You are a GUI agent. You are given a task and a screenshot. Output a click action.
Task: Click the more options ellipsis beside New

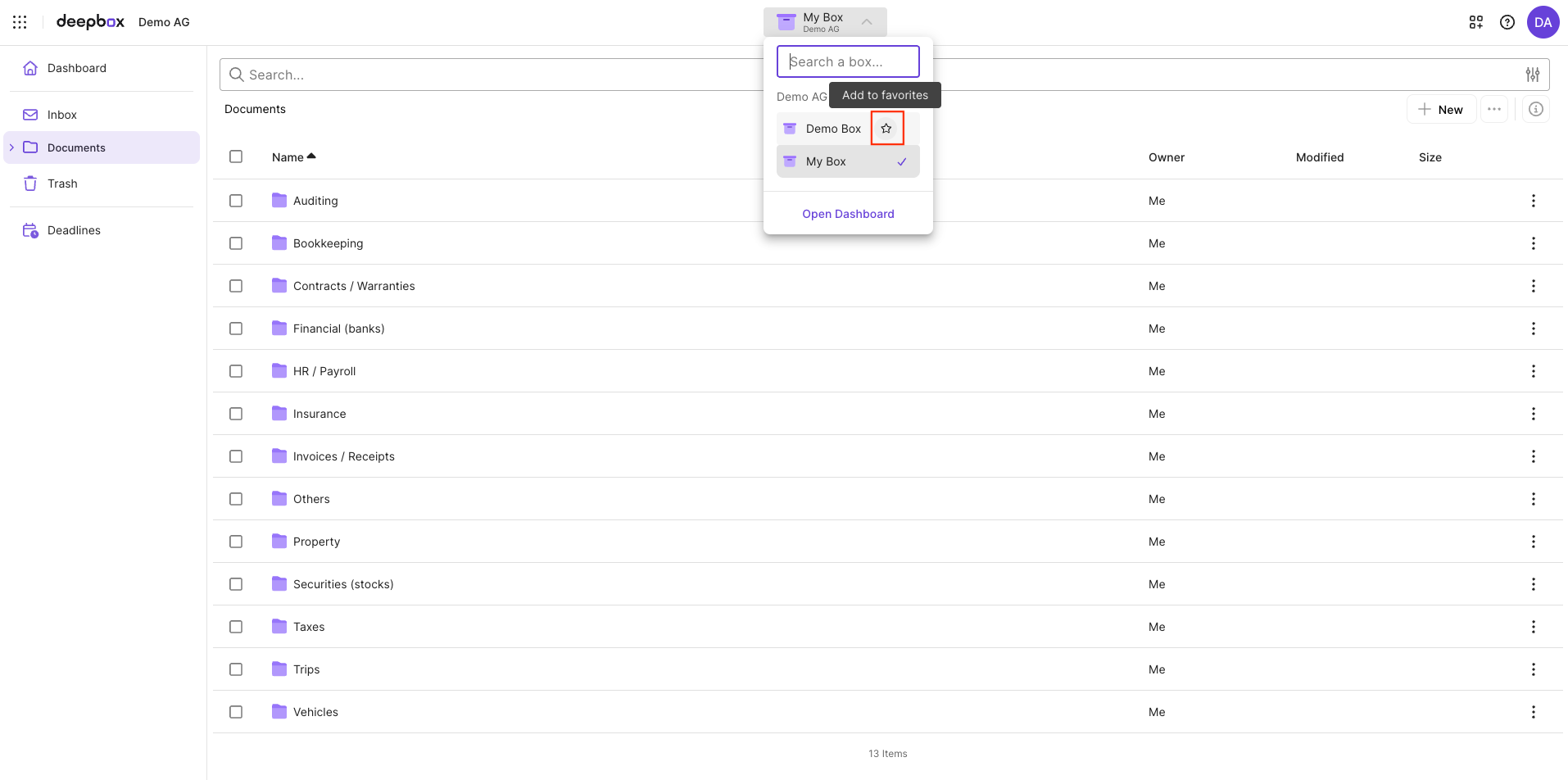[1493, 109]
